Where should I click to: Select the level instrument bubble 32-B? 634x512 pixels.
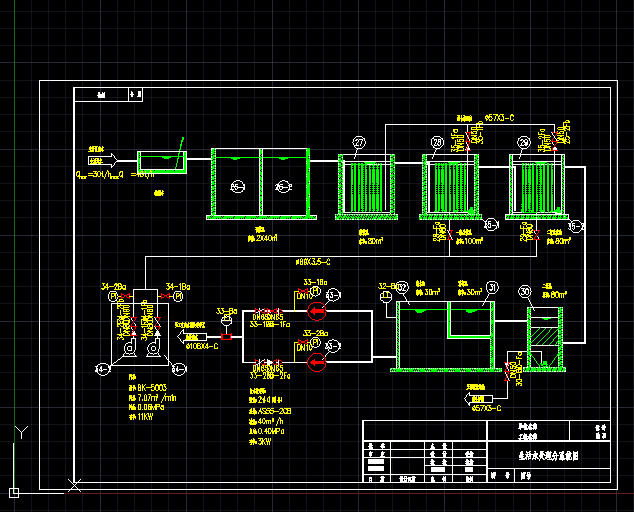pyautogui.click(x=386, y=296)
